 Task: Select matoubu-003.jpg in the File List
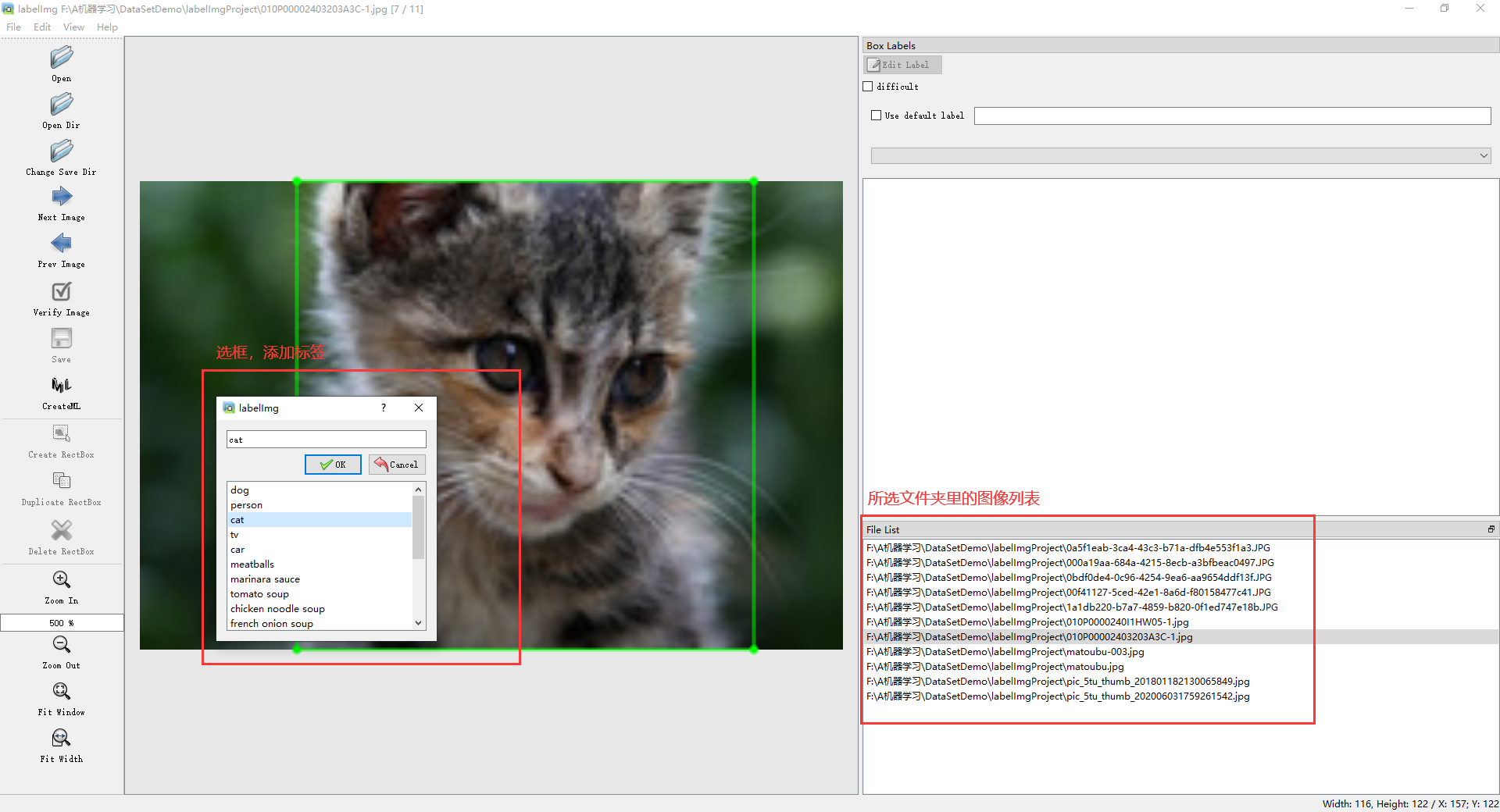(1004, 651)
